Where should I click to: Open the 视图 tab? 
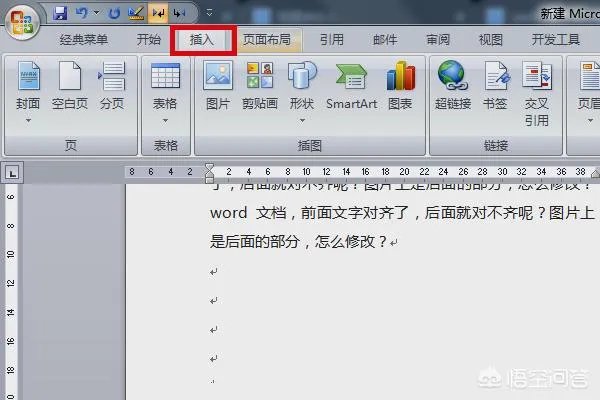[491, 39]
